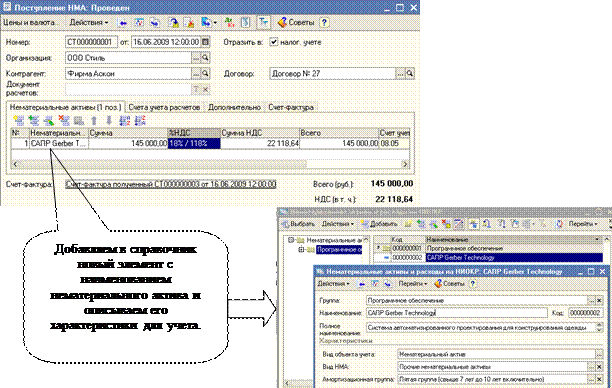Click the post document icon in Поступление НМА toolbar

click(173, 23)
